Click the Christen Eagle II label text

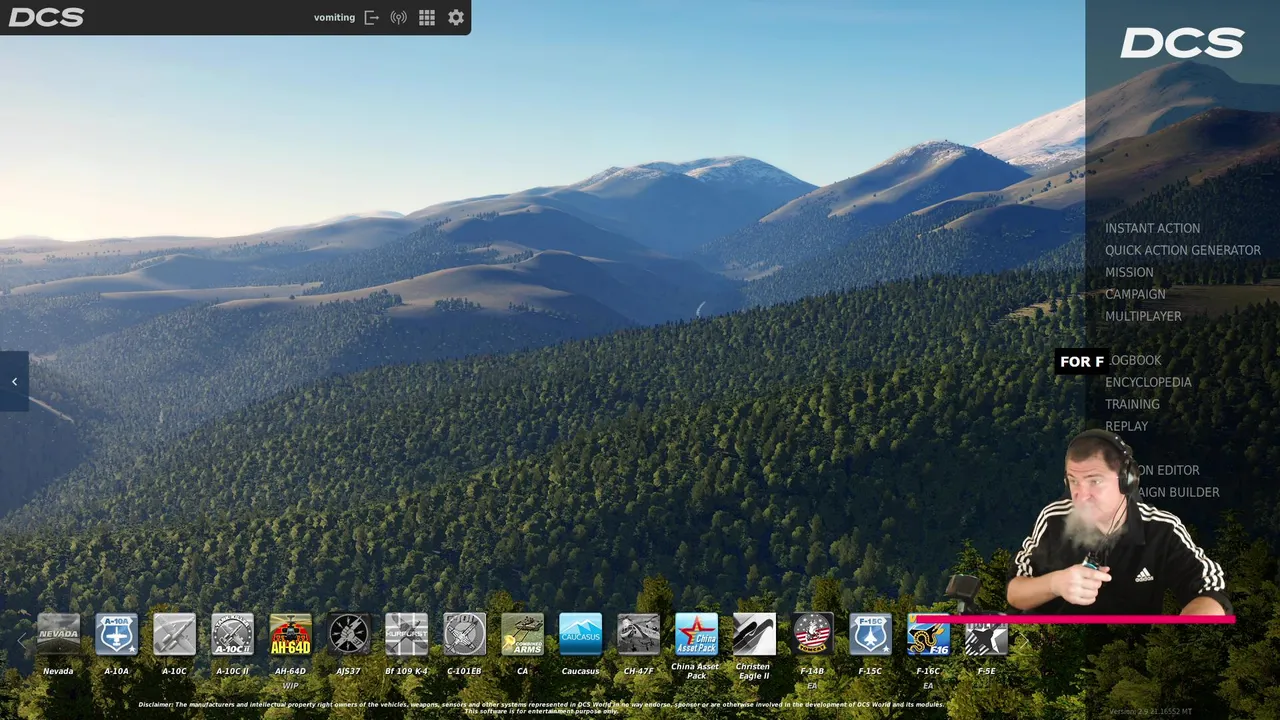pos(753,671)
